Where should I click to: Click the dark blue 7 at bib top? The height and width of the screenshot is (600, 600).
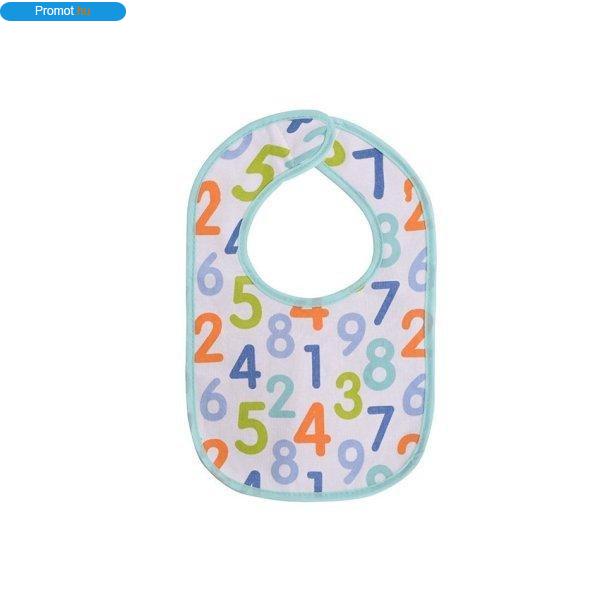point(370,173)
